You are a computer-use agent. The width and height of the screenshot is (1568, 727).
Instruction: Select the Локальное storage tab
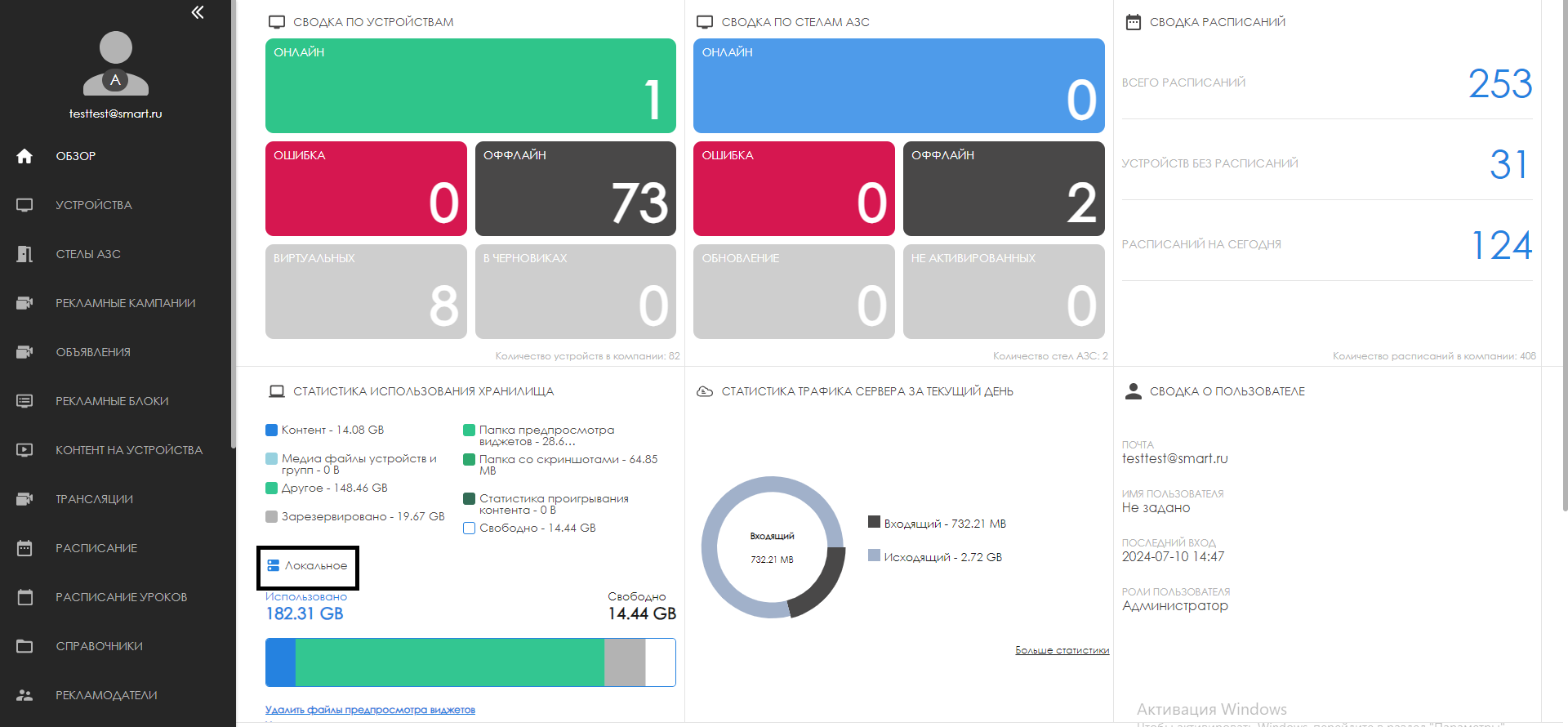(x=308, y=567)
